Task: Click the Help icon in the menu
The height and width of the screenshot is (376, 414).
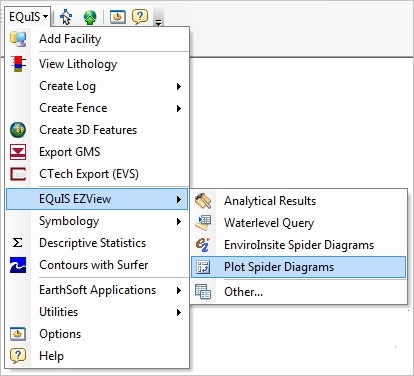Action: [x=18, y=356]
